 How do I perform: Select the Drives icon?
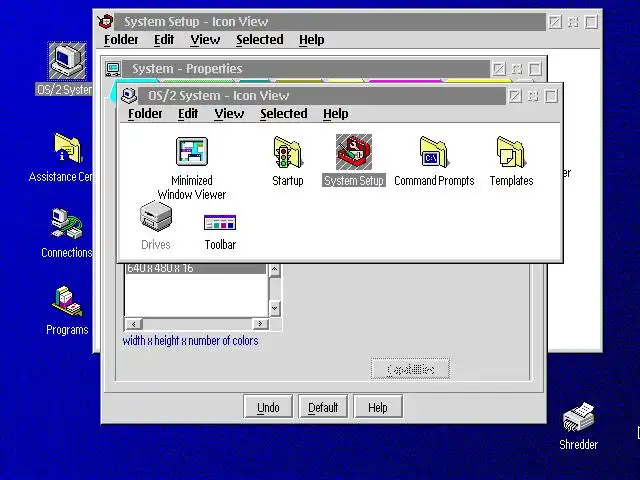pyautogui.click(x=156, y=216)
